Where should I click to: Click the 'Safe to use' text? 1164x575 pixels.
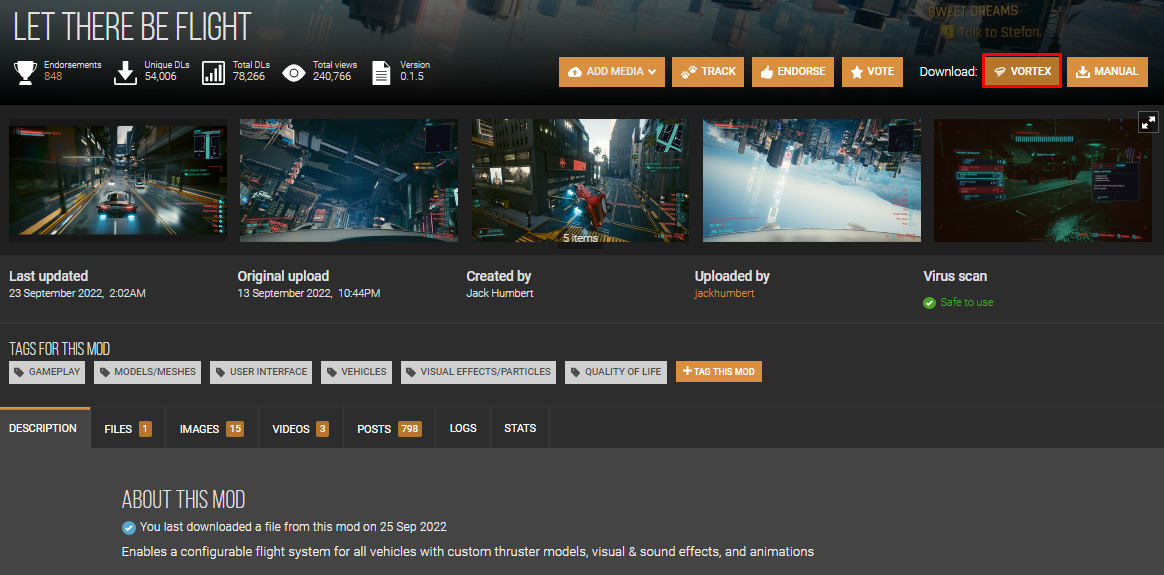(966, 303)
